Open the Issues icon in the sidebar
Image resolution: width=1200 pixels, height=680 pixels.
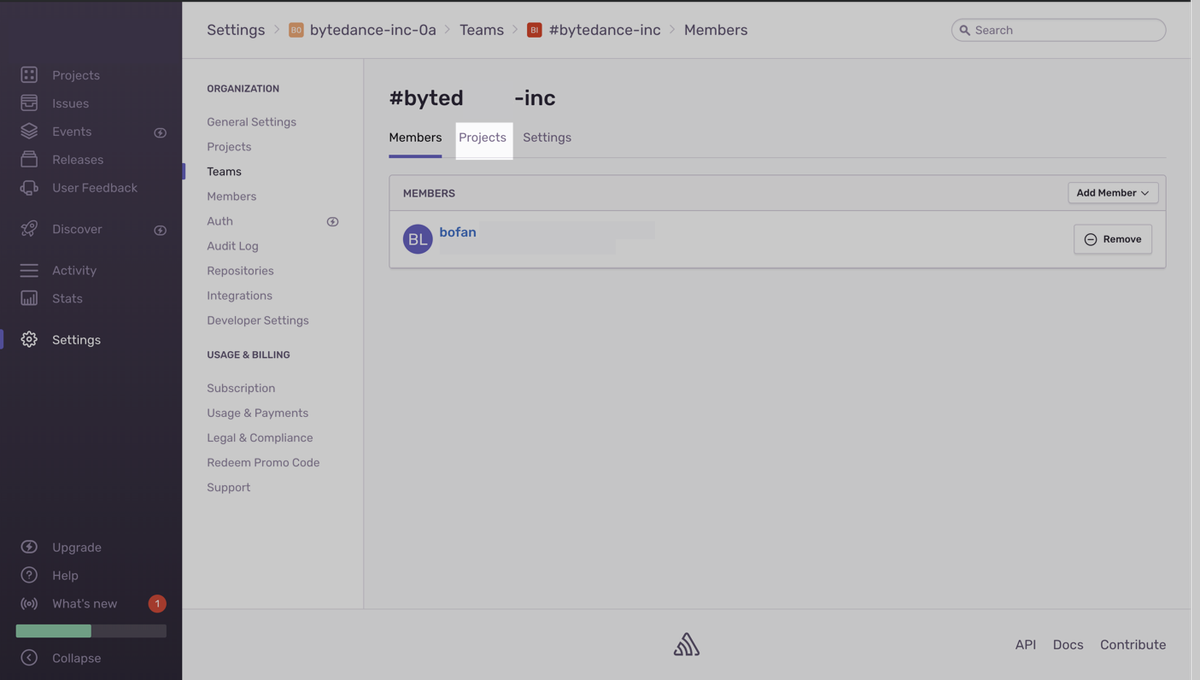tap(29, 103)
